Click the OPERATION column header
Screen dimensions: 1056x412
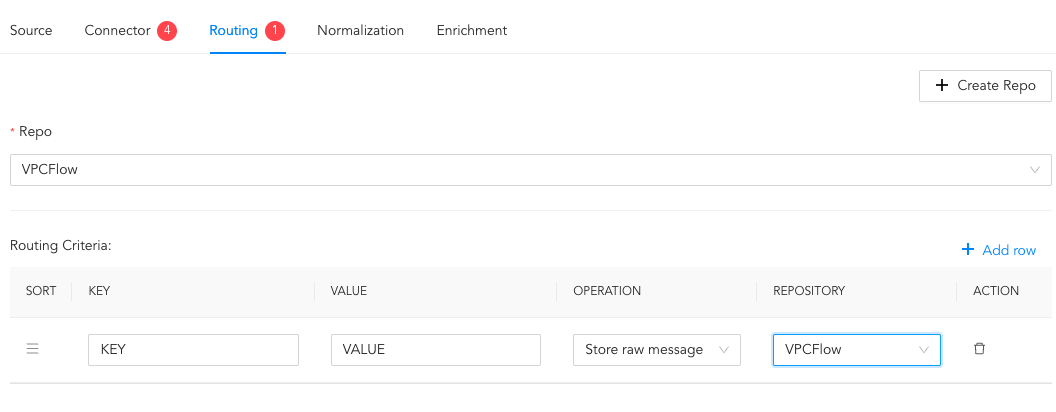(x=606, y=291)
